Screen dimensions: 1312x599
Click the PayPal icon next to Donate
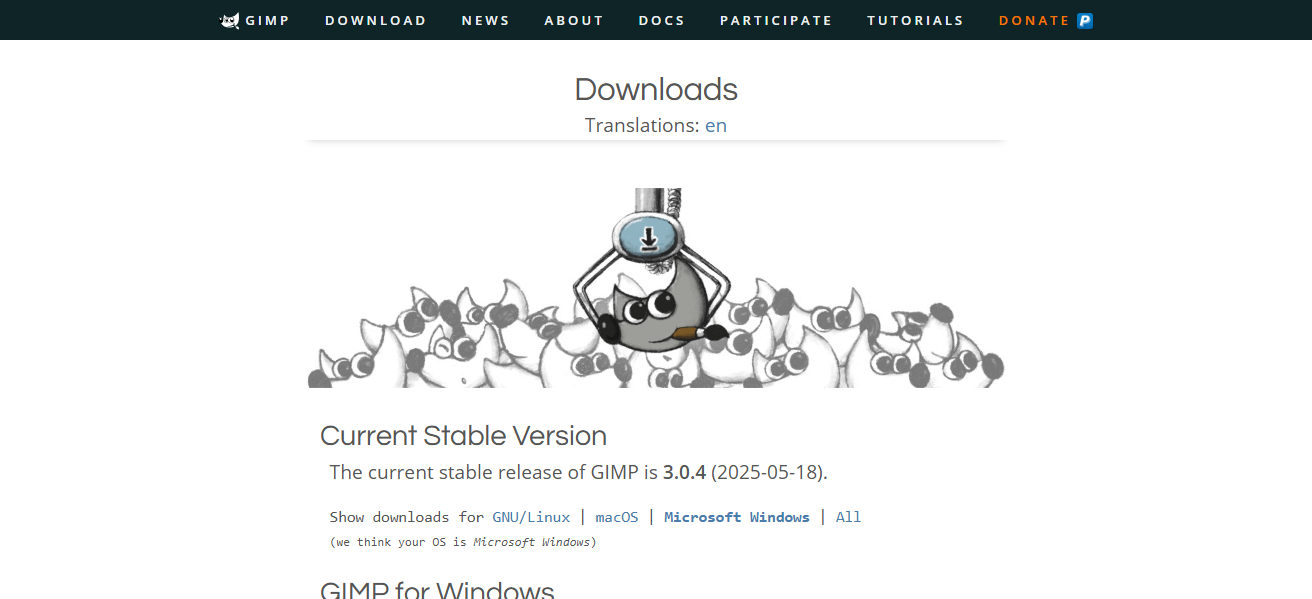[x=1085, y=20]
